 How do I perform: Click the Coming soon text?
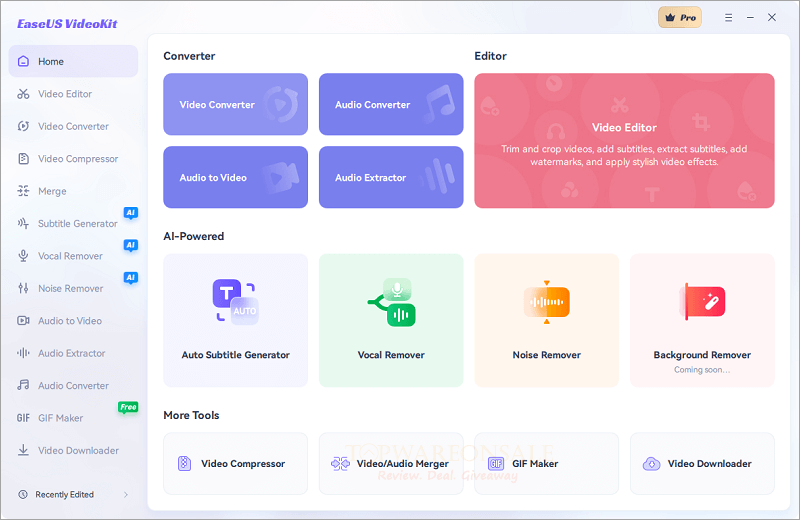pos(702,370)
